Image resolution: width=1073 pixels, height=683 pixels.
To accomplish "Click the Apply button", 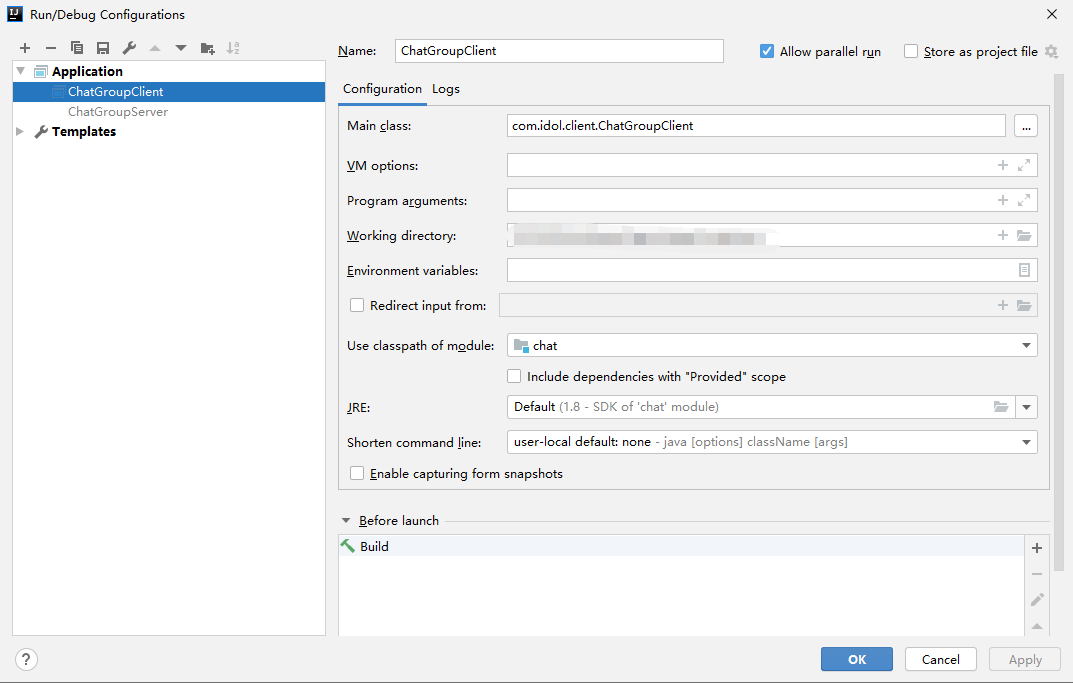I will tap(1024, 660).
